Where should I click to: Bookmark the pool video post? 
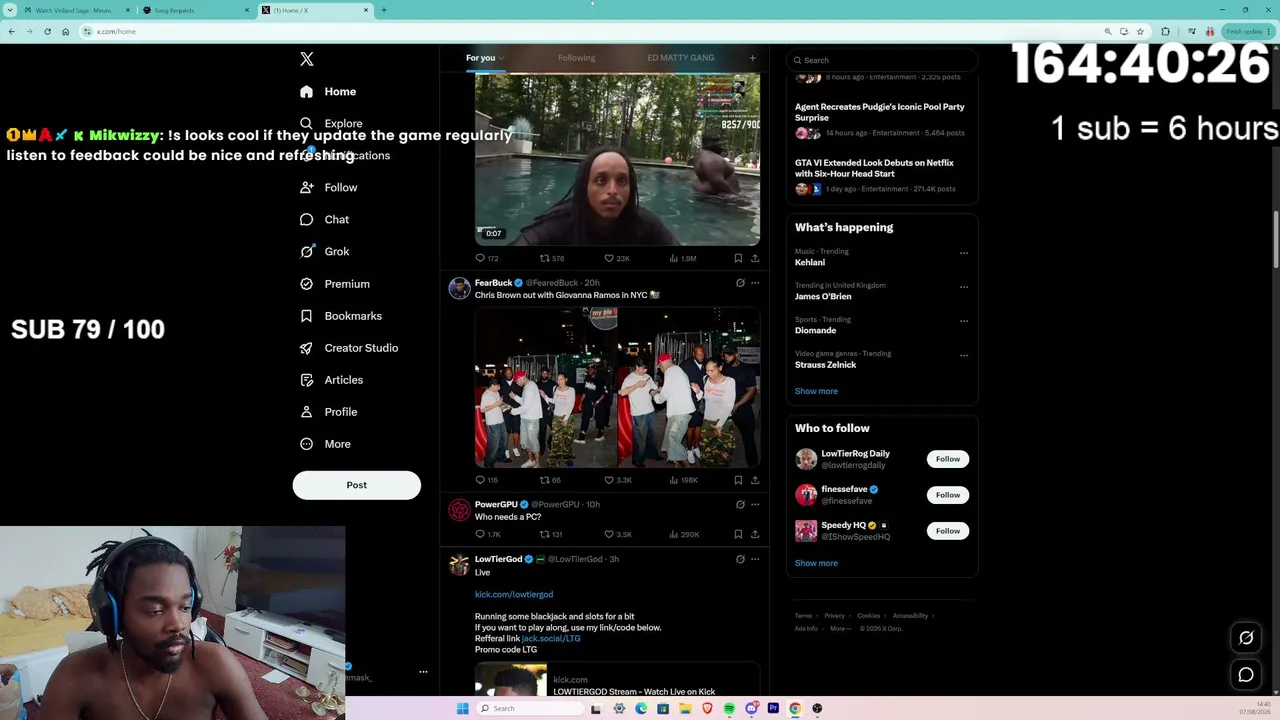(x=738, y=258)
